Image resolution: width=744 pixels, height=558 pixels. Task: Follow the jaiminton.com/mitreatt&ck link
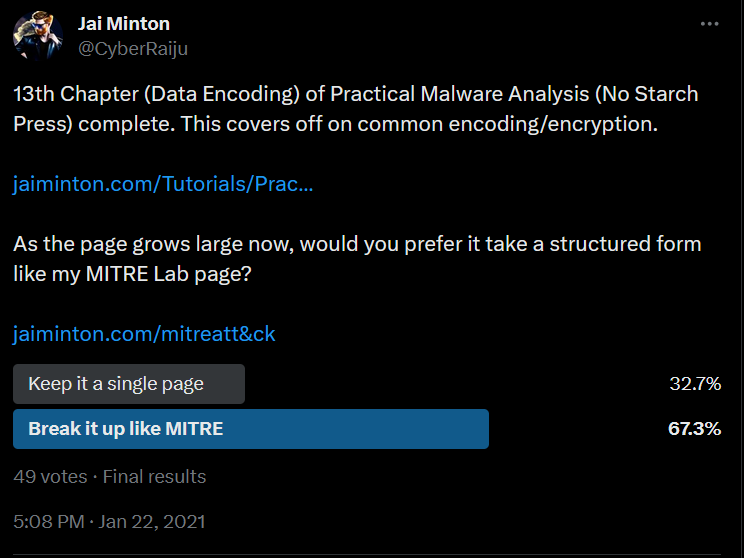click(x=144, y=334)
